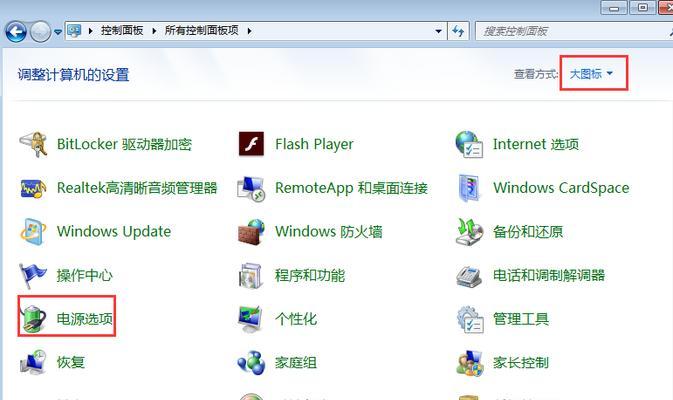Viewport: 673px width, 400px height.
Task: Select 控制面板 breadcrumb item
Action: (x=122, y=30)
